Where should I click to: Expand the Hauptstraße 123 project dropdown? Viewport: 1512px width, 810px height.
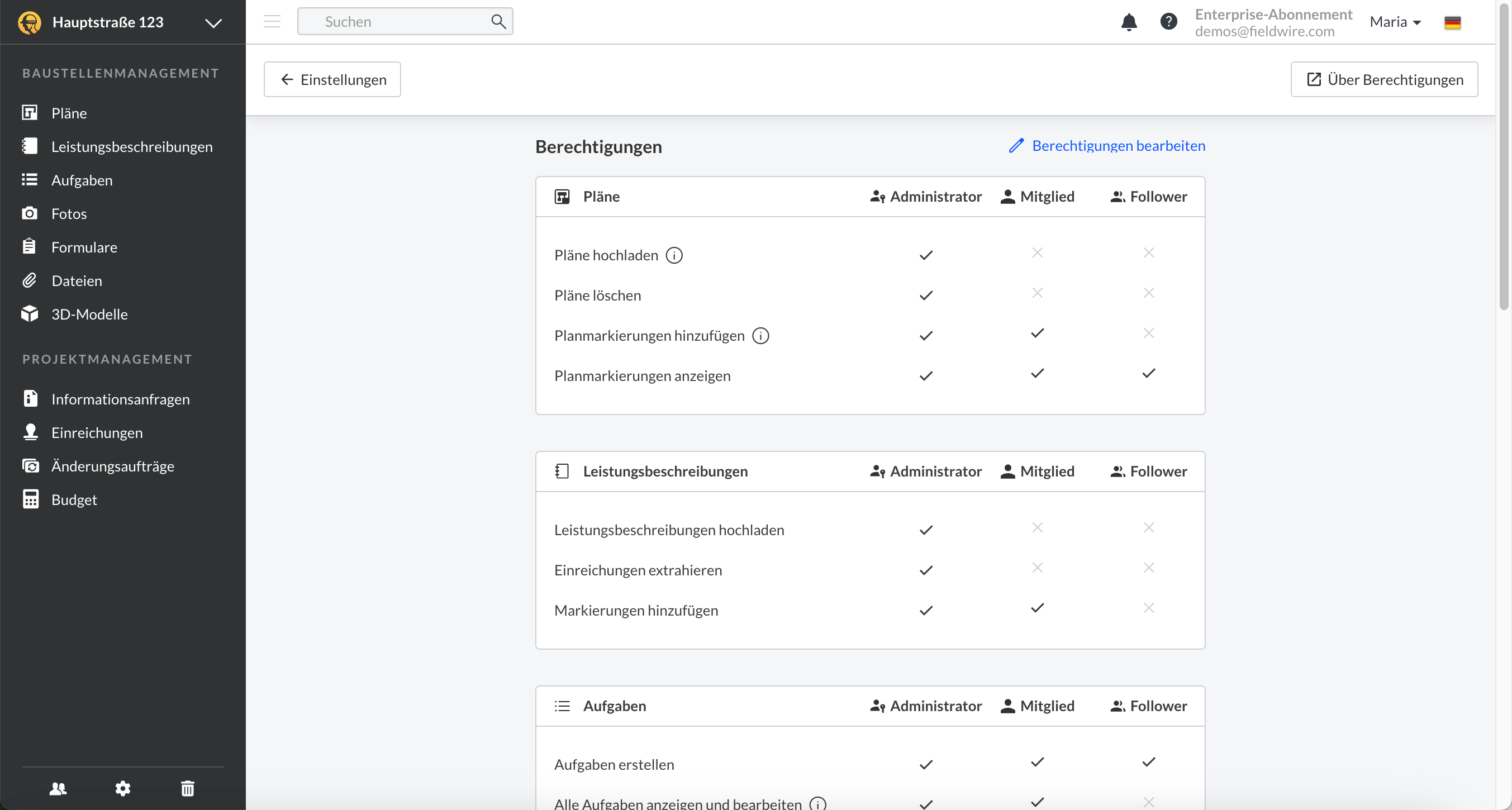(x=213, y=23)
